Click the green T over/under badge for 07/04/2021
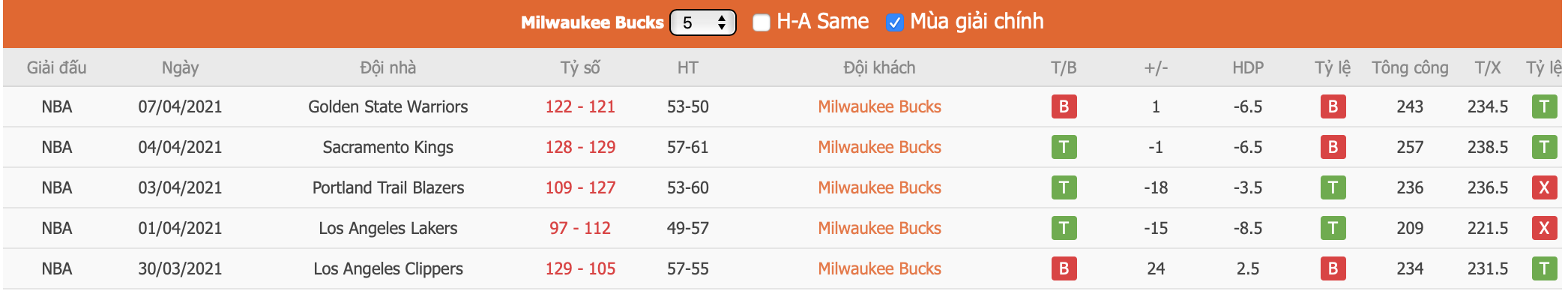This screenshot has height=297, width=1568. [1544, 106]
